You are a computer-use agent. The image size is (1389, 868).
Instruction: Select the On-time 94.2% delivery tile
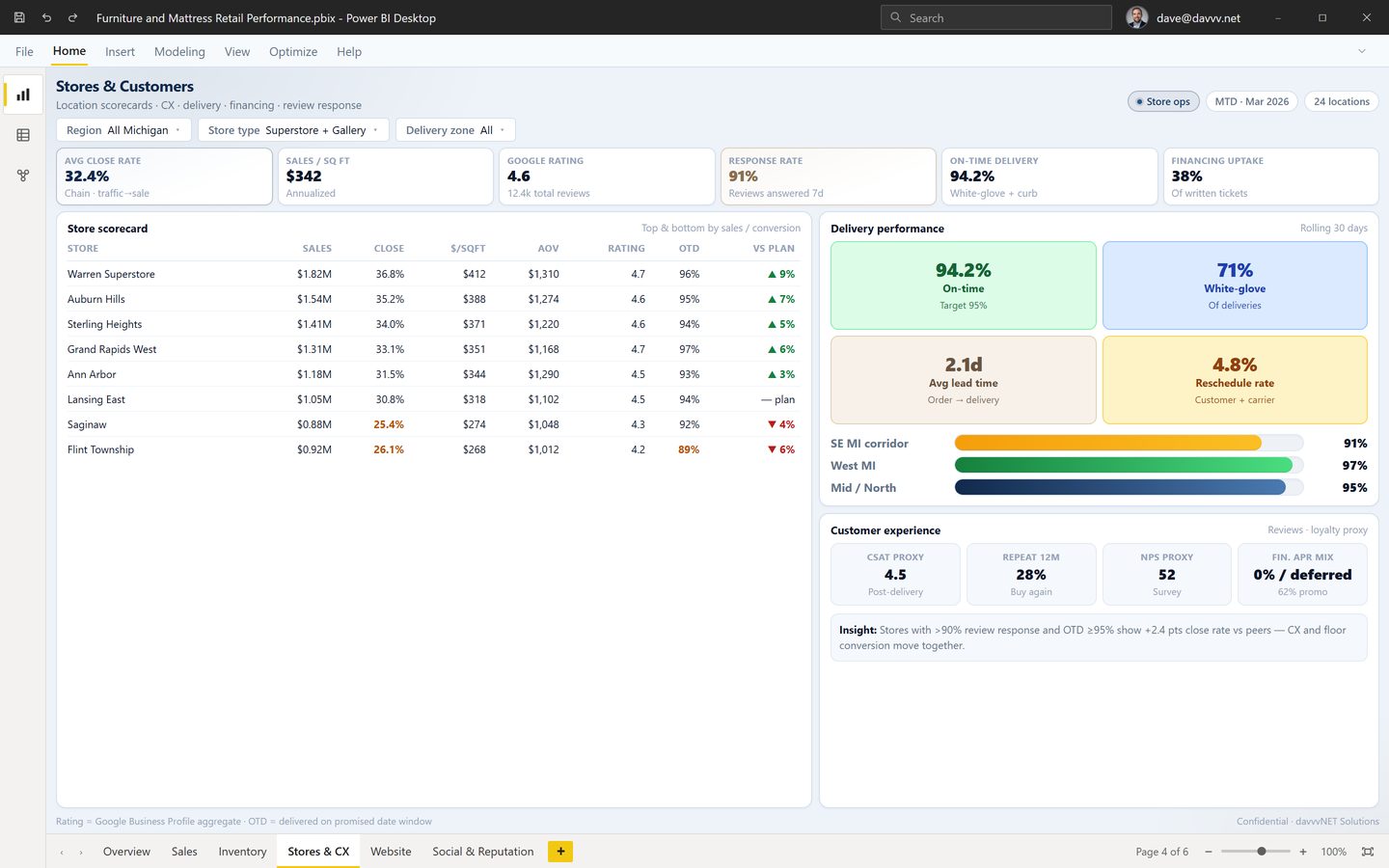tap(963, 285)
